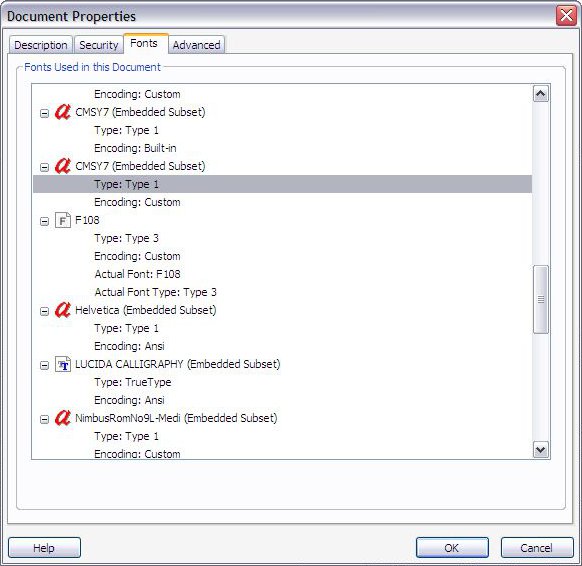Collapse the NimbusRomNo9L-Medi font entry
582x566 pixels.
[44, 419]
